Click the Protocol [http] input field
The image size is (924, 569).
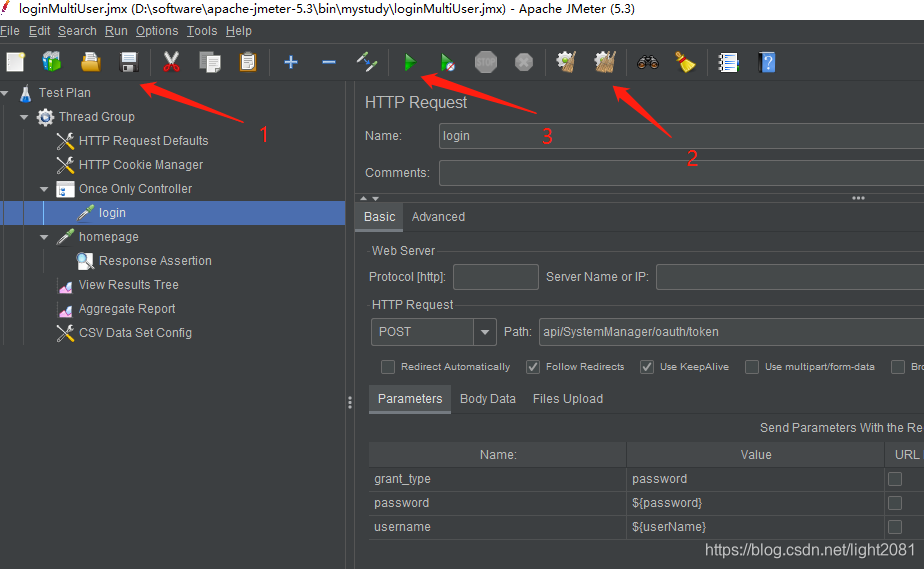click(x=496, y=277)
